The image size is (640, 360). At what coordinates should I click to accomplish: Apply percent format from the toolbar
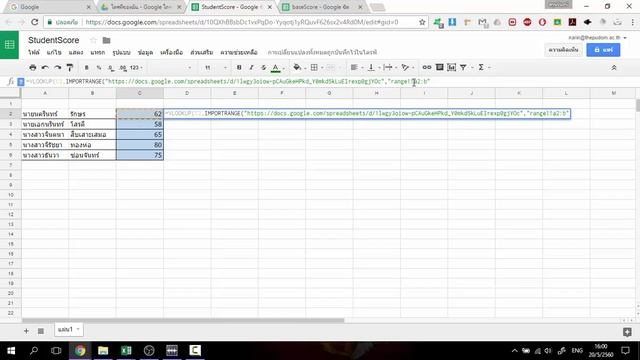[x=99, y=67]
